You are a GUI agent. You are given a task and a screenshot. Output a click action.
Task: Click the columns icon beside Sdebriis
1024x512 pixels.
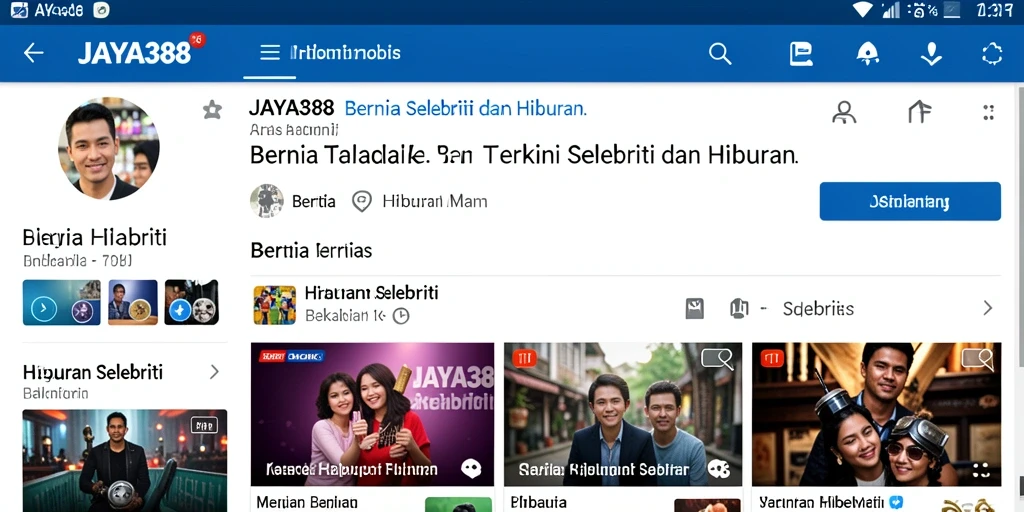[x=739, y=308]
